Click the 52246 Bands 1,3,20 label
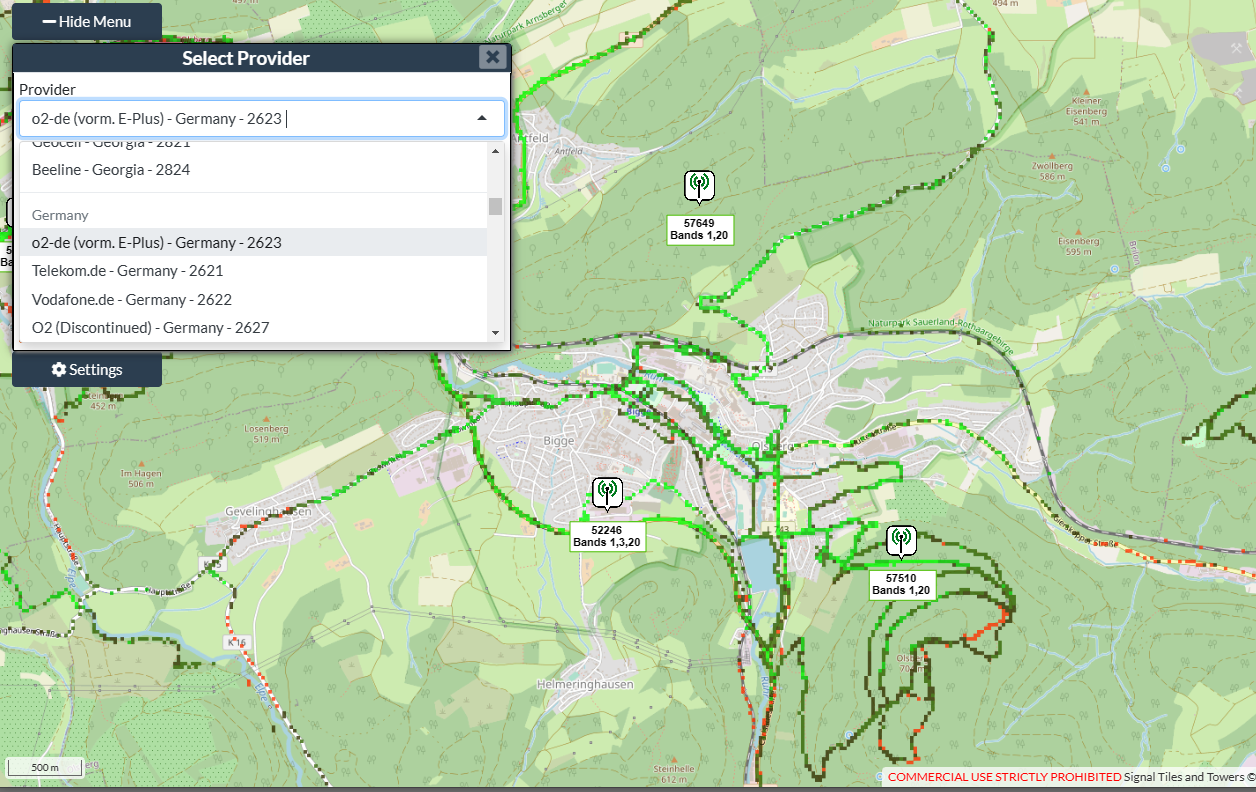The width and height of the screenshot is (1256, 792). pyautogui.click(x=607, y=536)
